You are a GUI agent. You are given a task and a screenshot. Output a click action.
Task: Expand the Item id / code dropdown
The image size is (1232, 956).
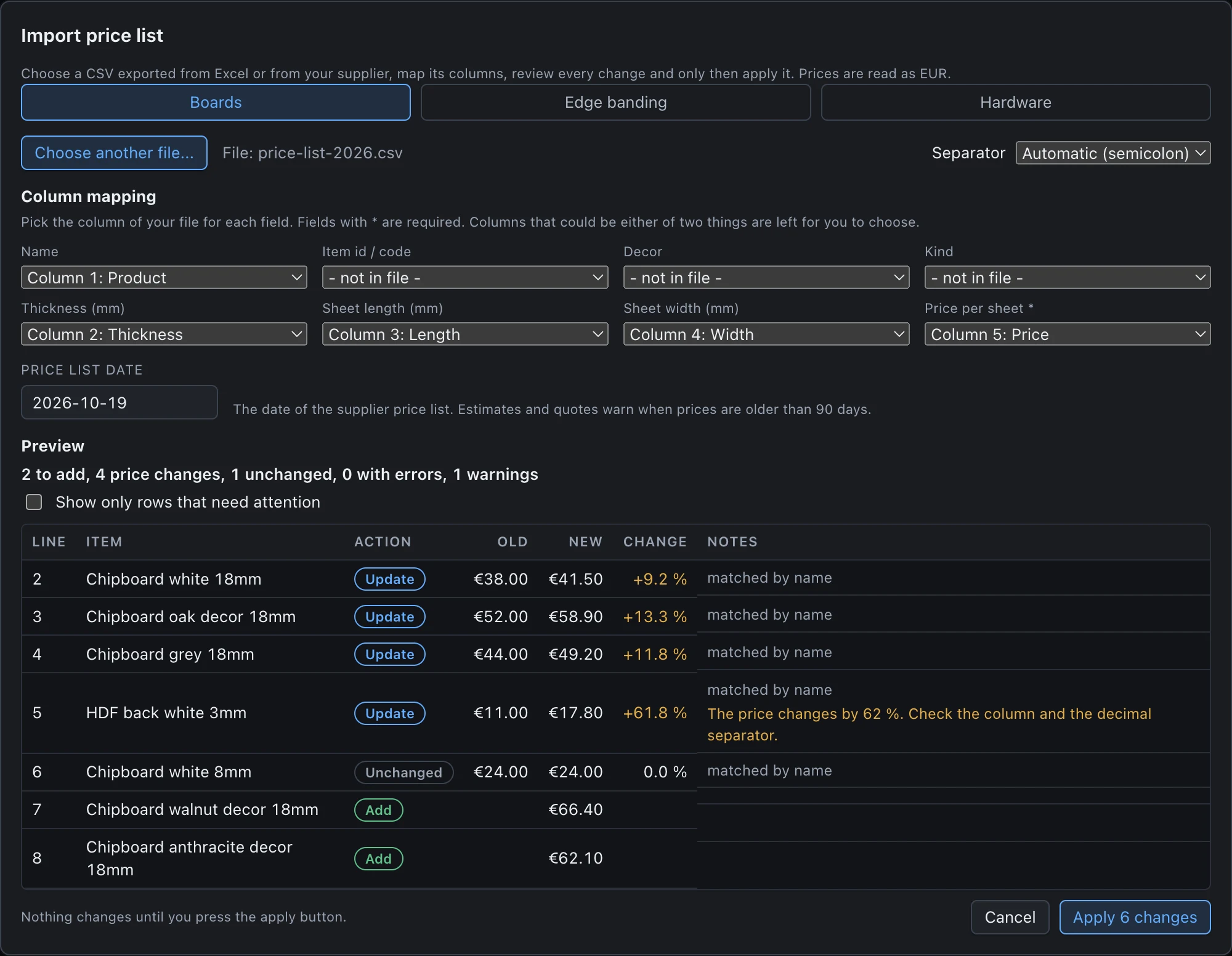point(465,277)
